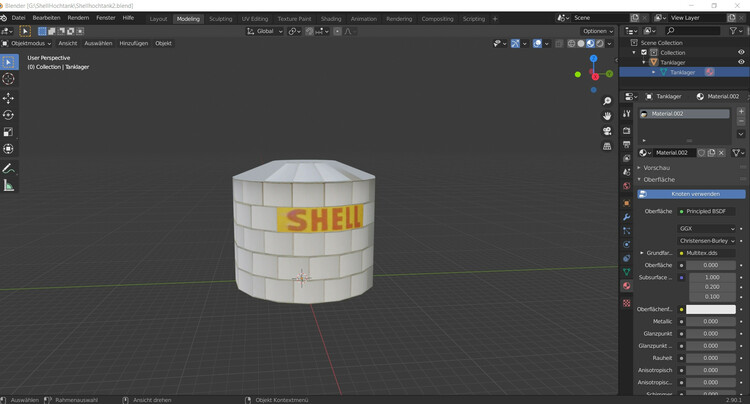Collapse the Oberfläche panel
Image resolution: width=750 pixels, height=404 pixels.
[x=659, y=180]
